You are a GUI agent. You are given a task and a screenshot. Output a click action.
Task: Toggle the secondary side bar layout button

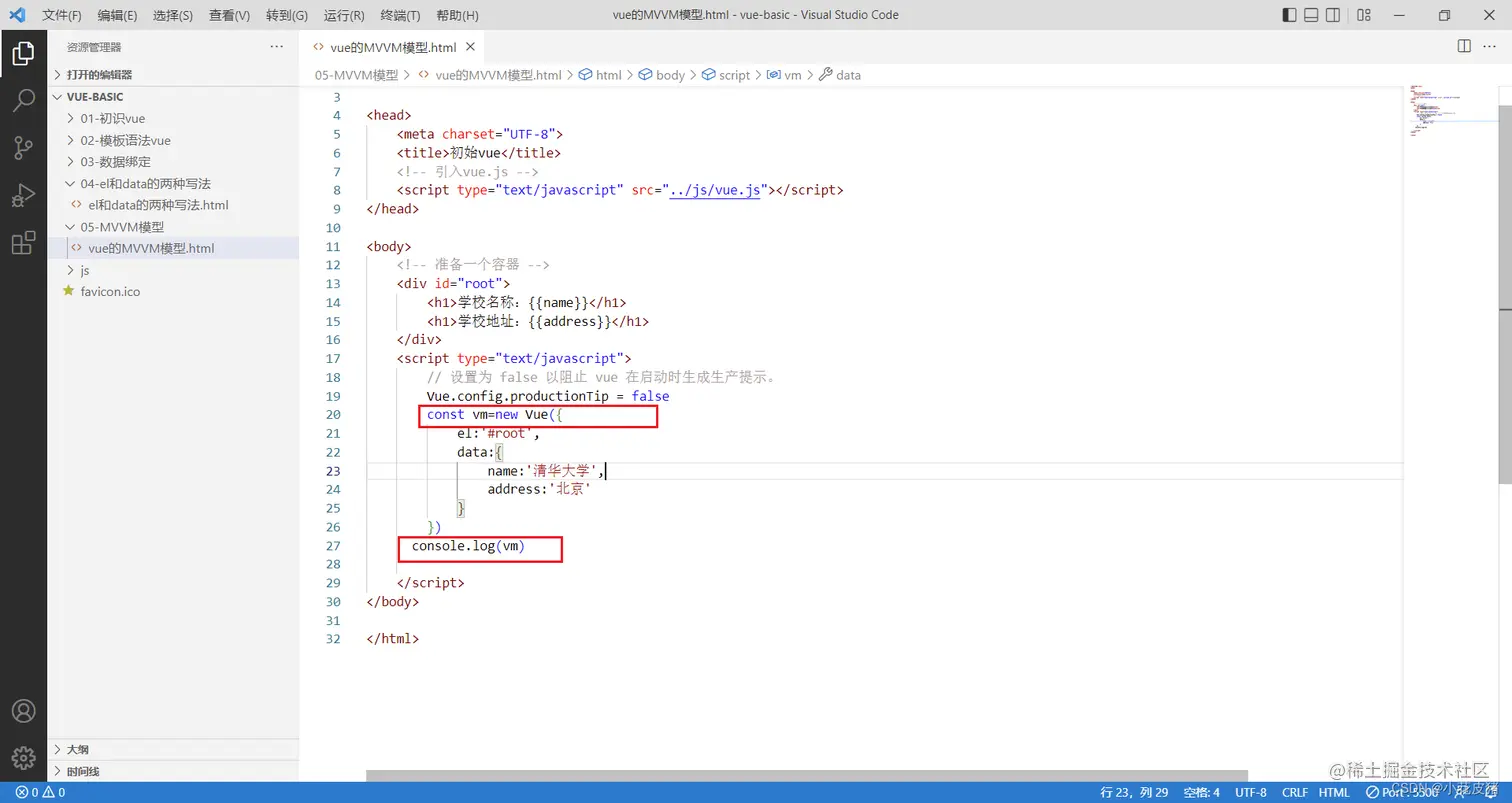pyautogui.click(x=1333, y=15)
